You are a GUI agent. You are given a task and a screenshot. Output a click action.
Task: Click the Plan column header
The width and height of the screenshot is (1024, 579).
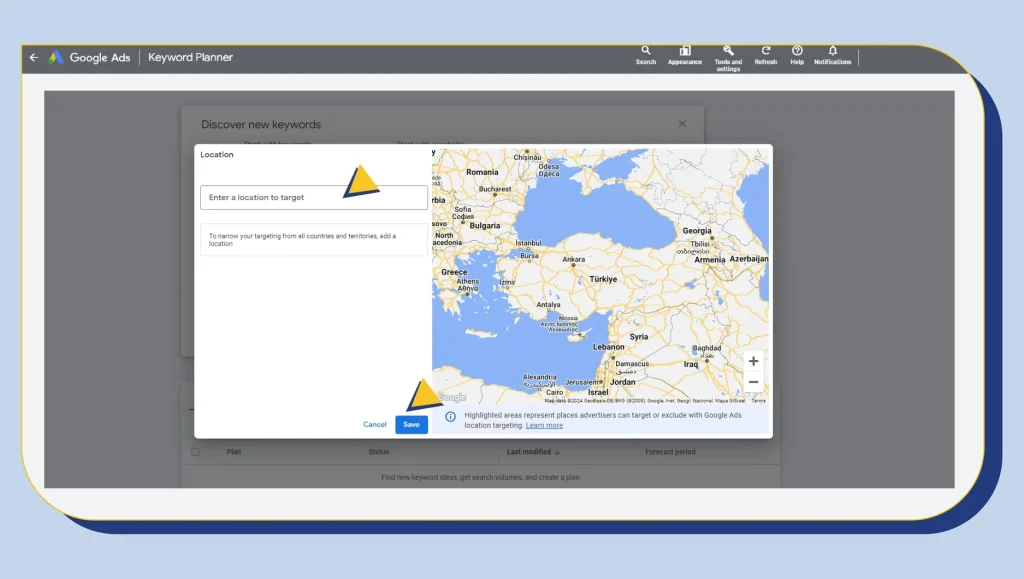pyautogui.click(x=234, y=452)
